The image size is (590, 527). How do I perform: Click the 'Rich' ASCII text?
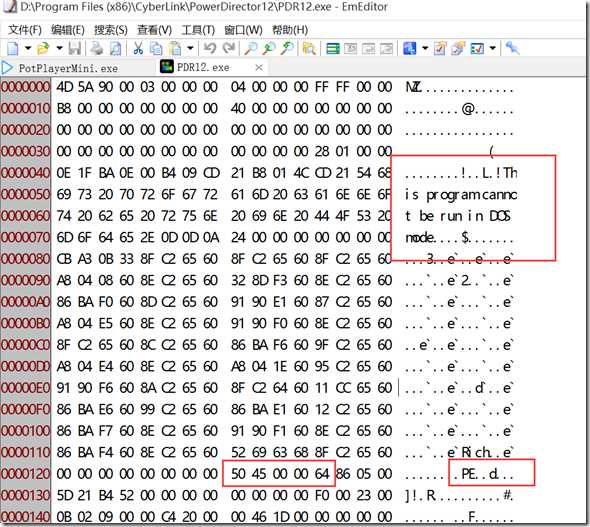click(x=476, y=452)
